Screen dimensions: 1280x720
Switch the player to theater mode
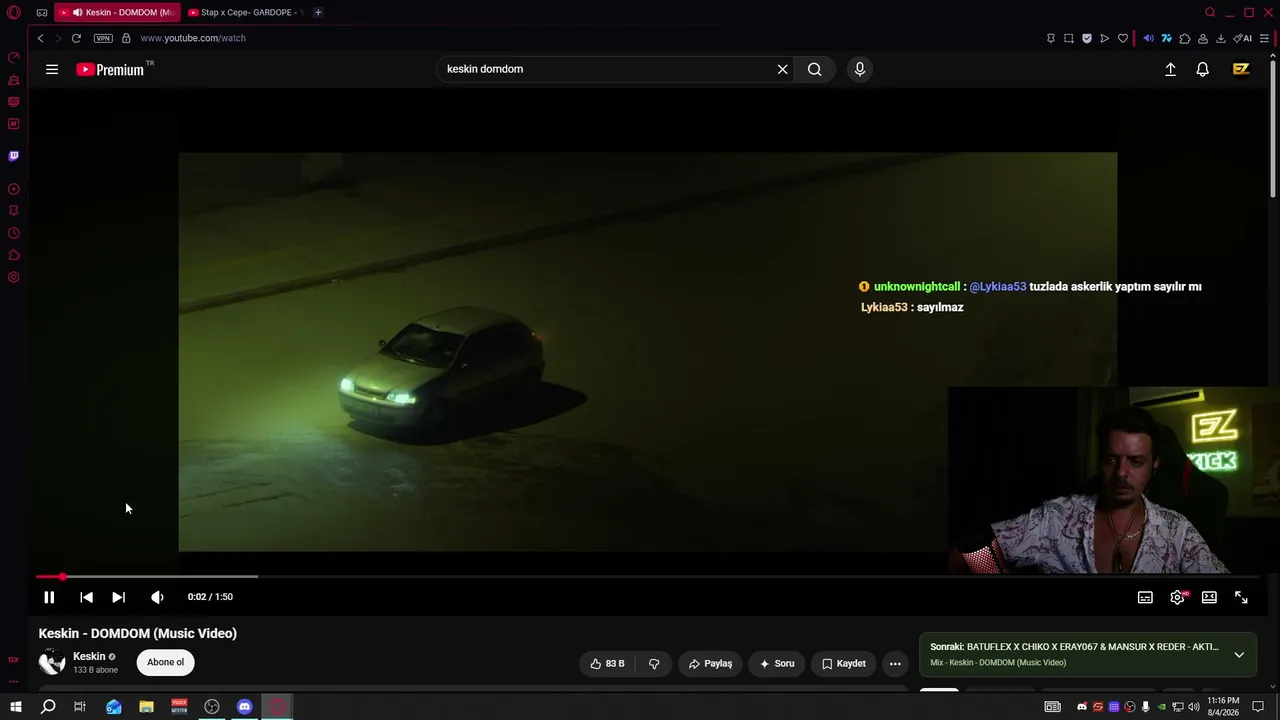[1209, 597]
